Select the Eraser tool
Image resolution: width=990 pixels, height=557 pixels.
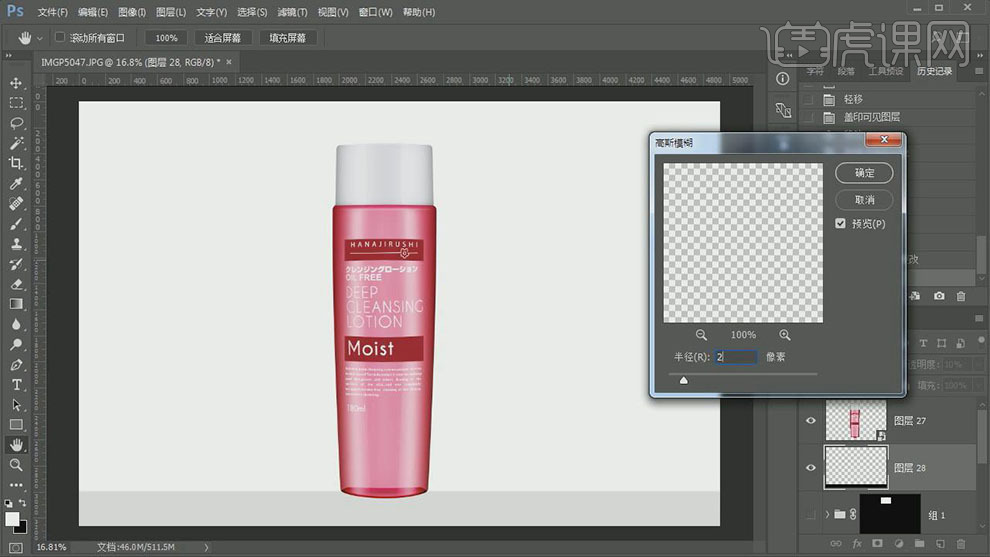click(x=16, y=284)
